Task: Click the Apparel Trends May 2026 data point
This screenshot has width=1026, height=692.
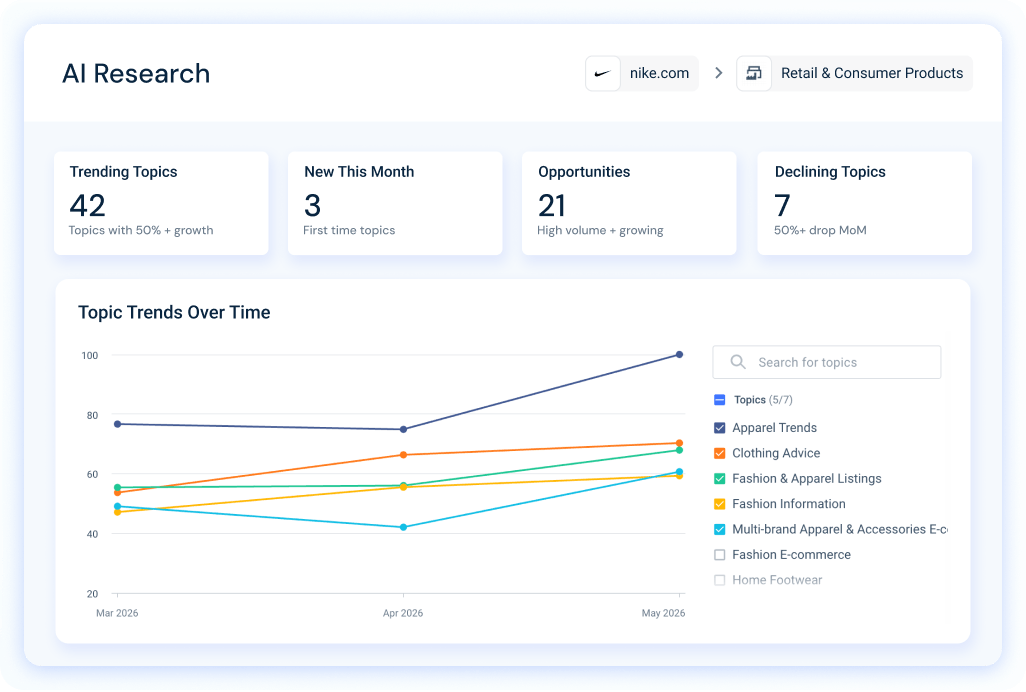Action: tap(679, 355)
